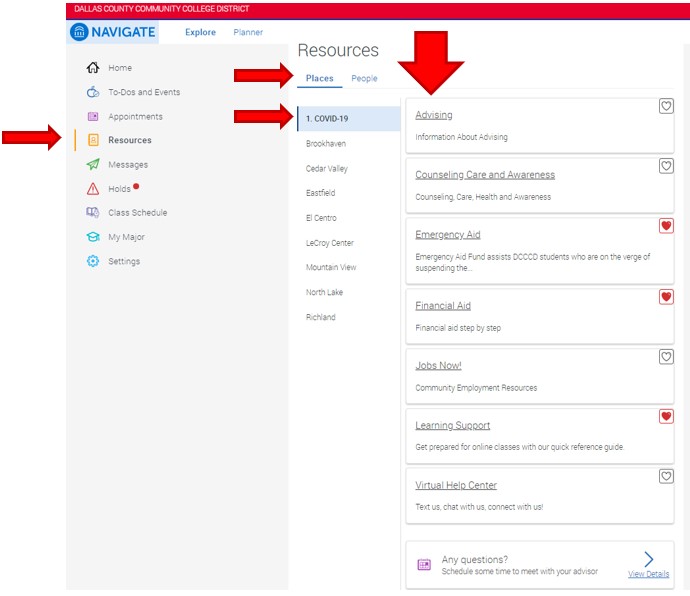Open the Learning Support link
The width and height of the screenshot is (690, 596).
click(453, 425)
